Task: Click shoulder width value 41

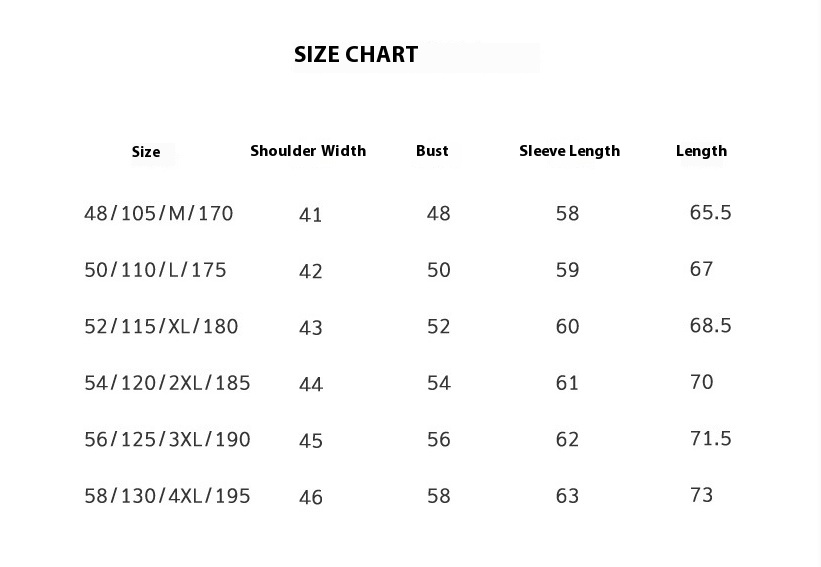Action: click(310, 215)
